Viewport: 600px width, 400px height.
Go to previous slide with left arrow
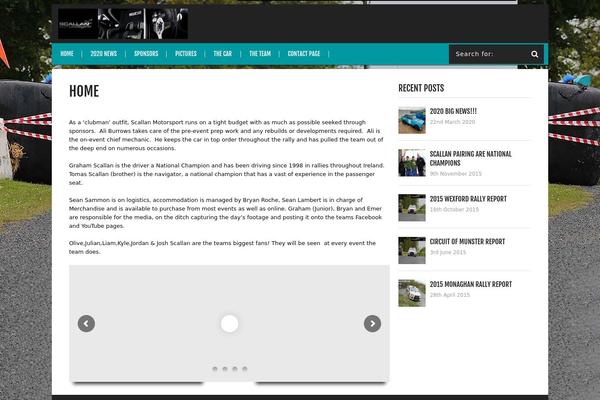coord(86,324)
